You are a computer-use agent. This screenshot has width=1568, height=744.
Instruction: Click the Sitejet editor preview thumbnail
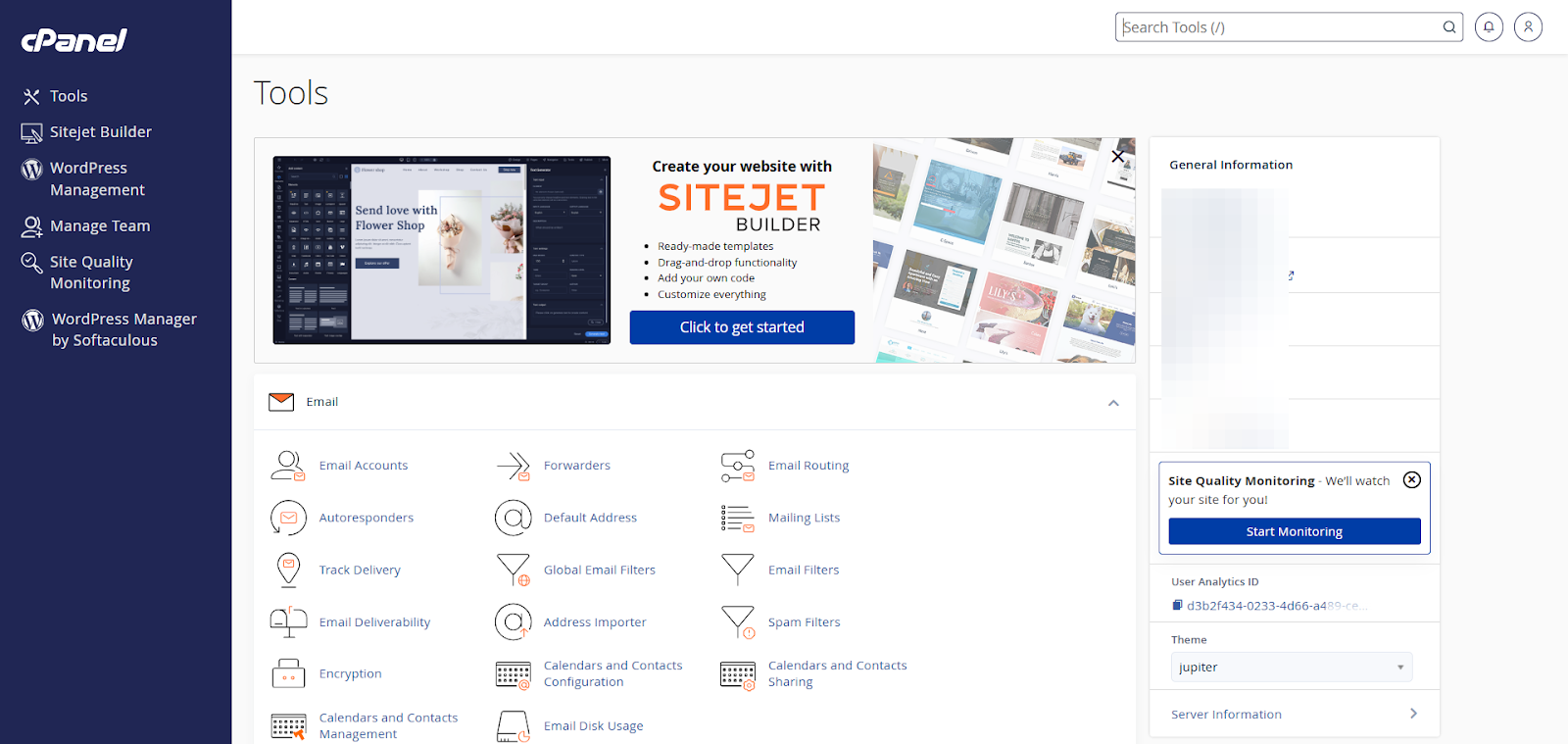[x=442, y=250]
